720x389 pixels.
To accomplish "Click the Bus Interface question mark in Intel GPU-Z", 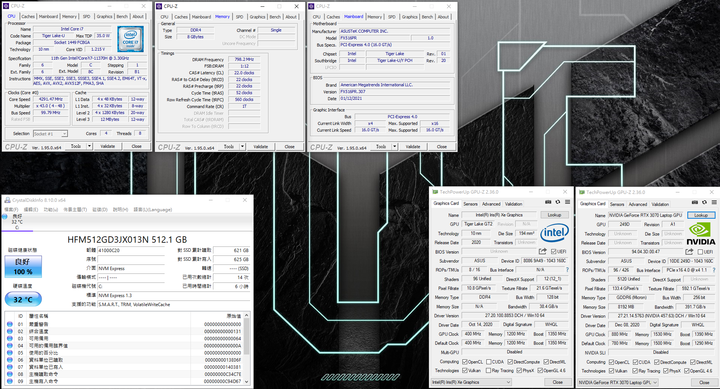I will point(568,270).
